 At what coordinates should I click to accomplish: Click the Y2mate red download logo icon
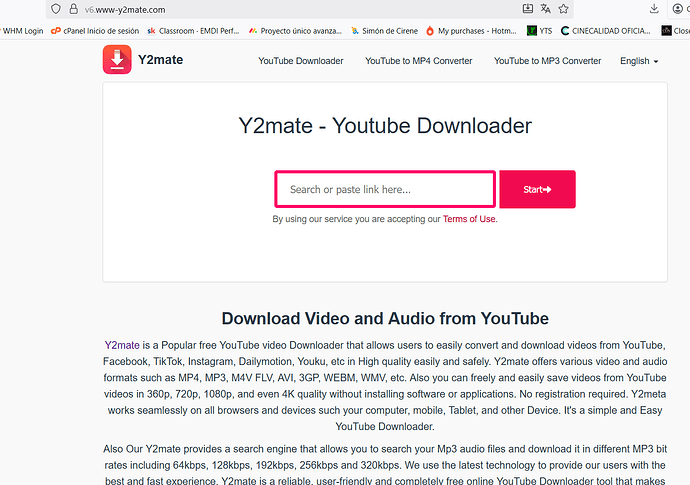(117, 60)
